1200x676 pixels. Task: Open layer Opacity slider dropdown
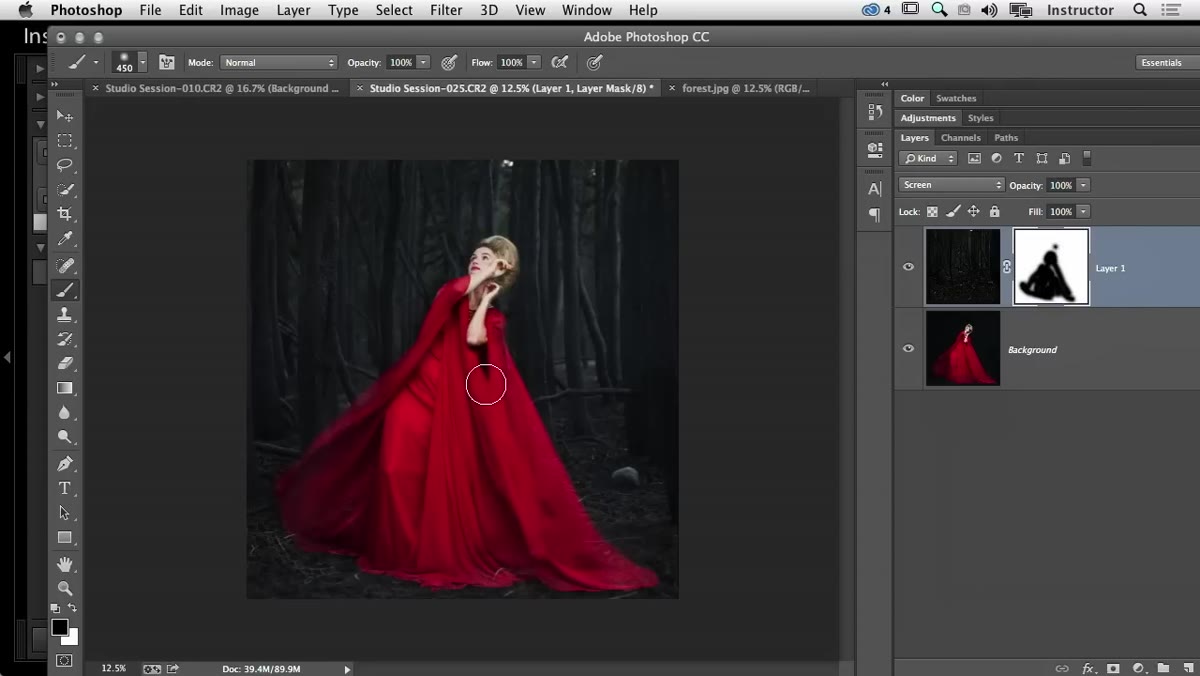1083,185
